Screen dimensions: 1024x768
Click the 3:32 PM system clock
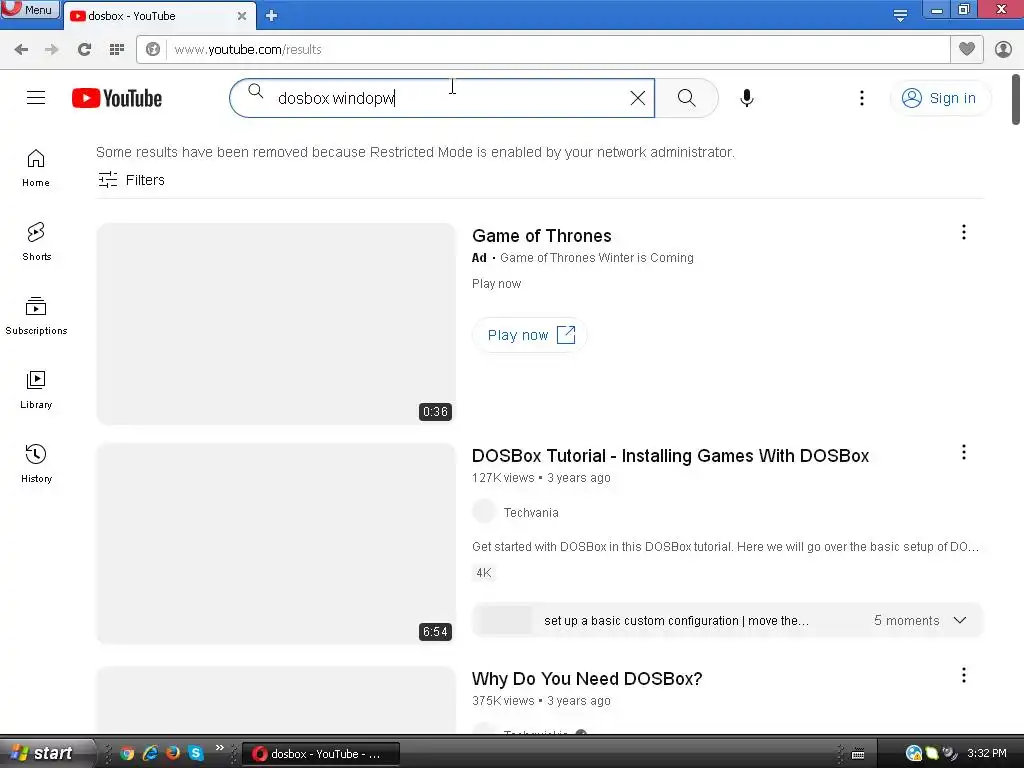pyautogui.click(x=987, y=753)
